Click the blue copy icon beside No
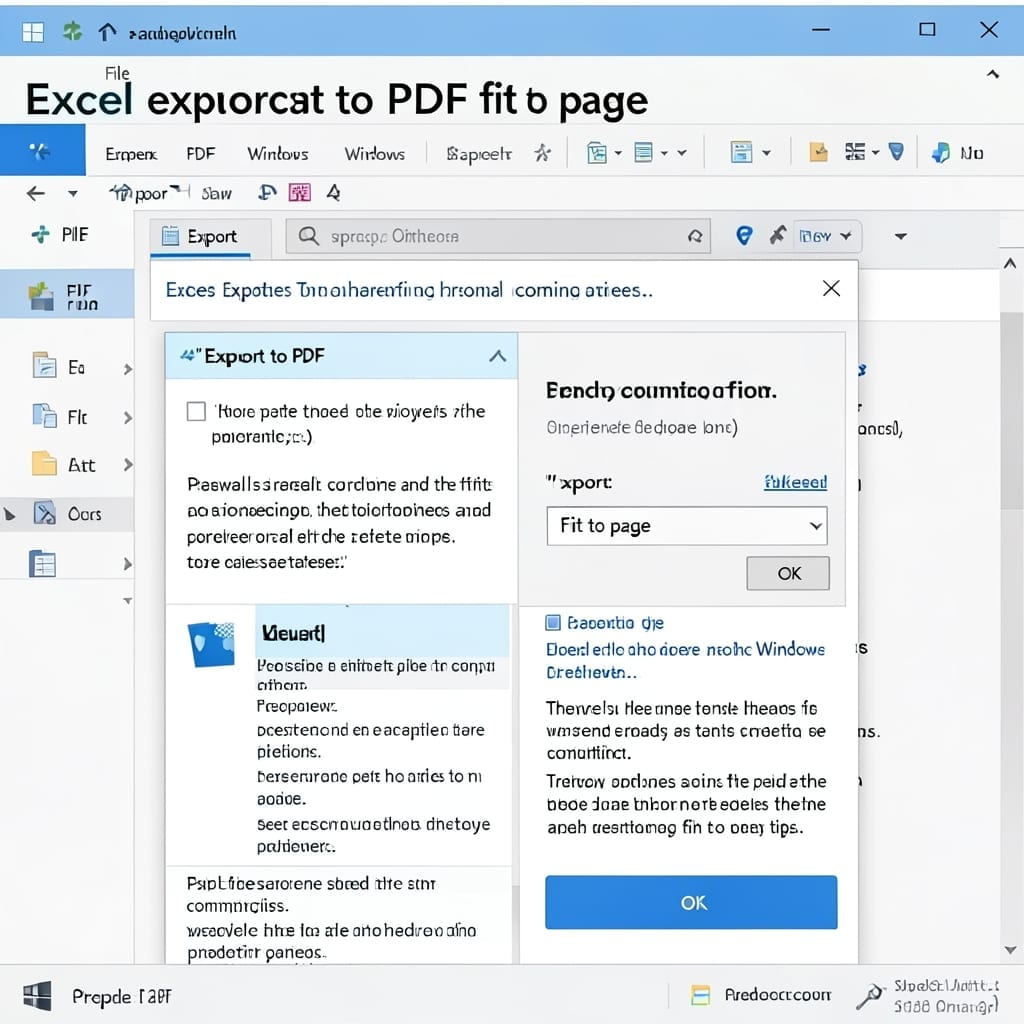The width and height of the screenshot is (1024, 1024). point(940,153)
